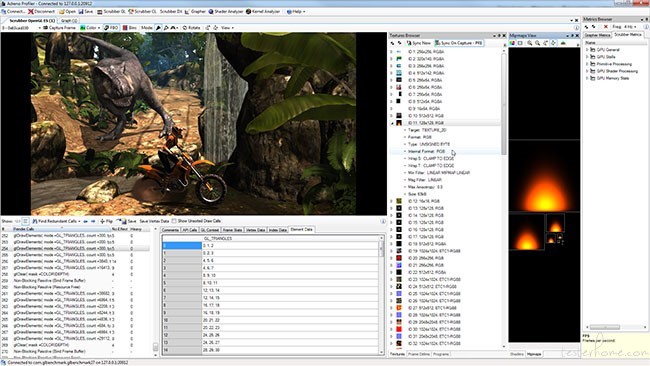Screen dimensions: 650x366
Task: Open the Vertex Data tab
Action: tap(255, 230)
